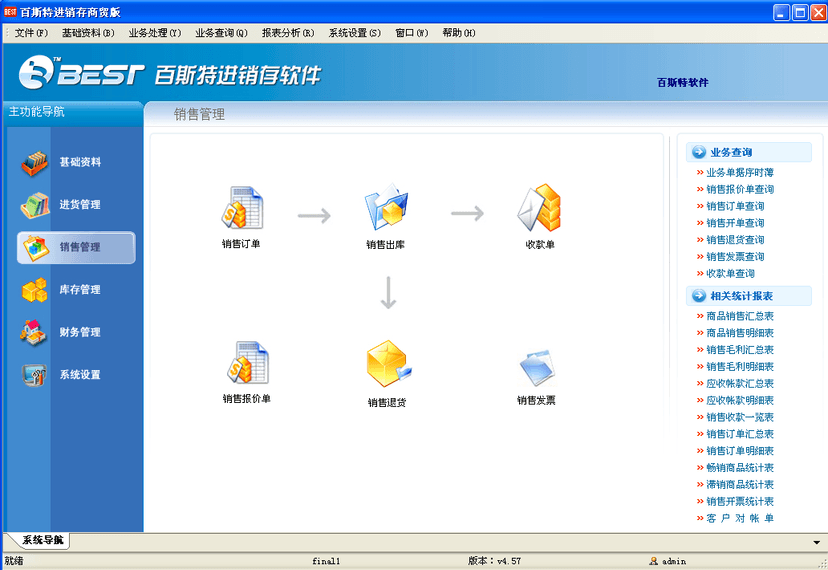Click the 就绪 status text
Screen dimensions: 828x570
point(14,561)
